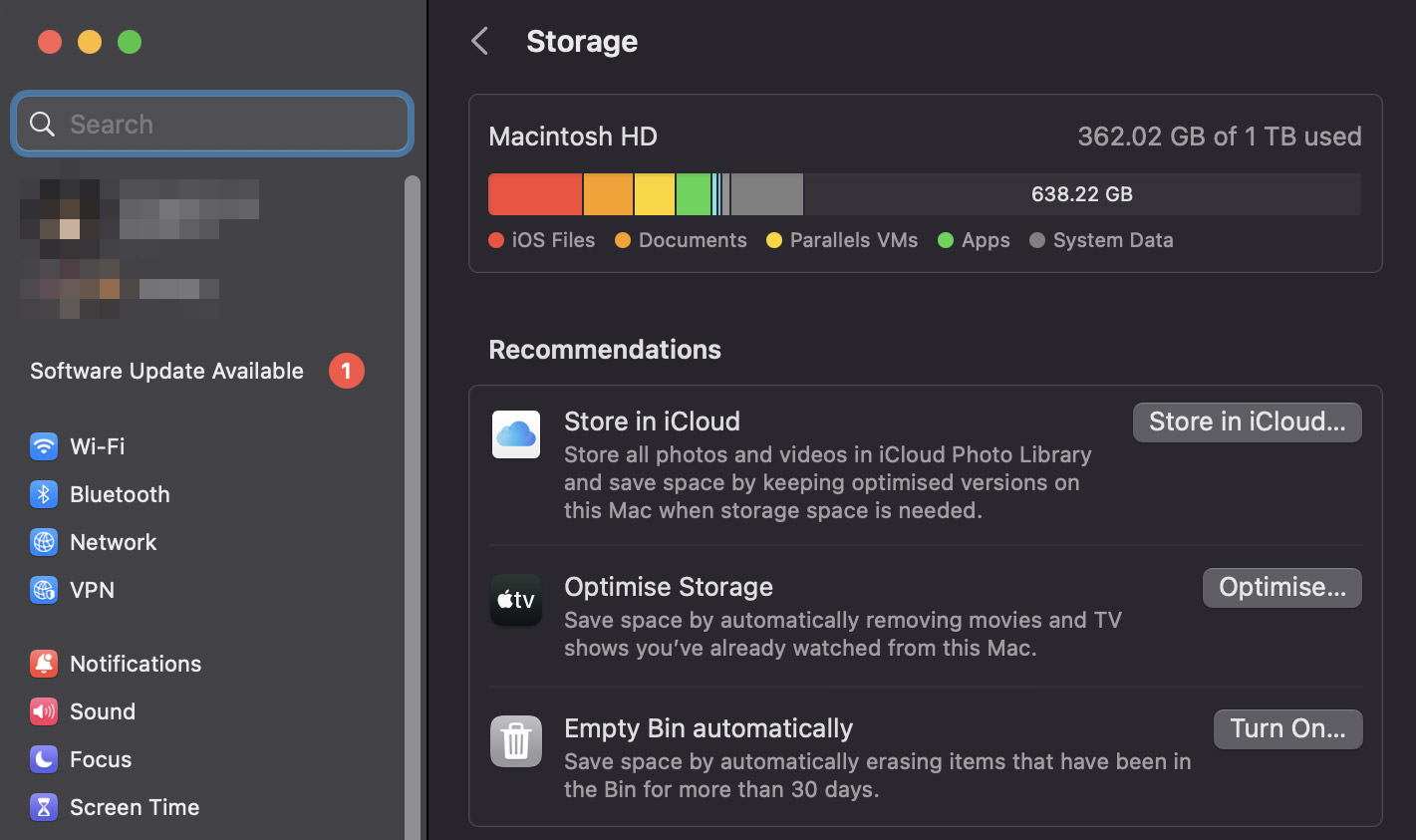Click the search magnifier icon
Screen dimensions: 1416x840
[x=42, y=125]
